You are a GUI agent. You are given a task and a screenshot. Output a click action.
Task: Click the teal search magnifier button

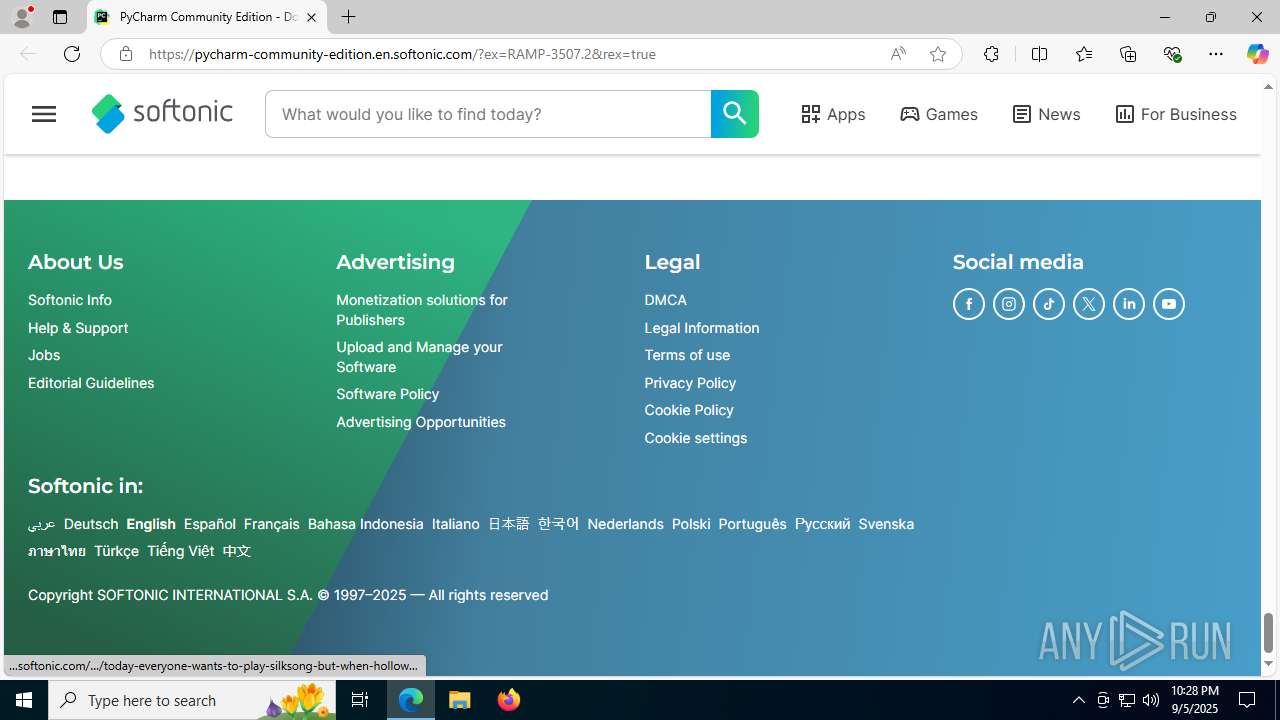(735, 114)
